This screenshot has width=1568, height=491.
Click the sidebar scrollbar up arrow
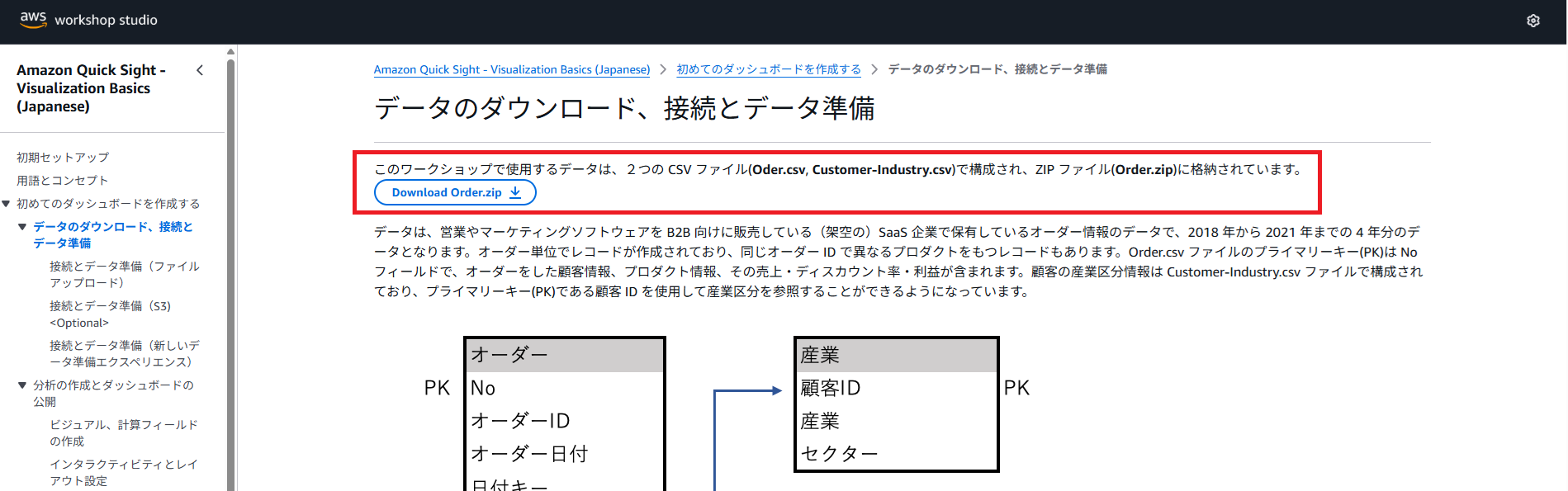pyautogui.click(x=231, y=51)
